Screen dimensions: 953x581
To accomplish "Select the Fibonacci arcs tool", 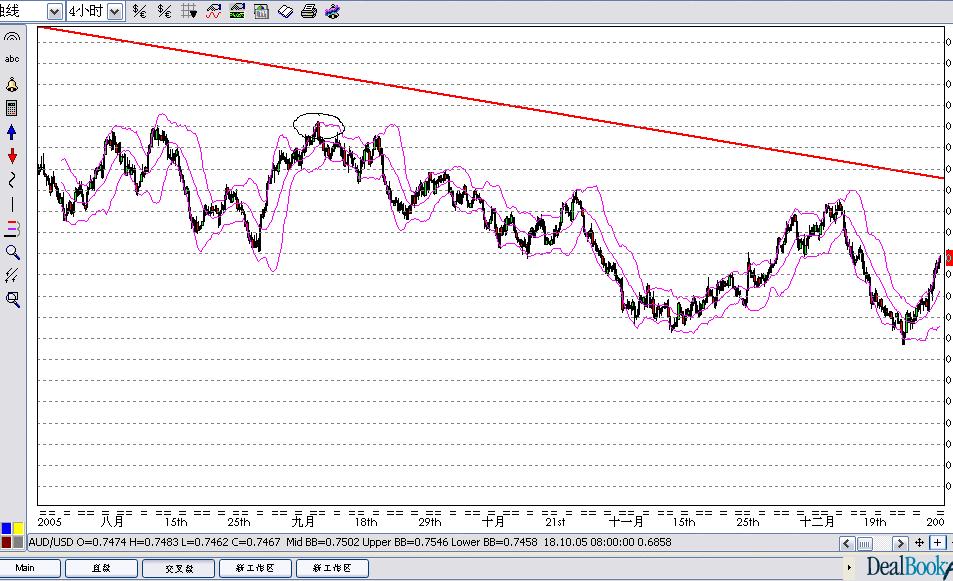I will (x=12, y=37).
